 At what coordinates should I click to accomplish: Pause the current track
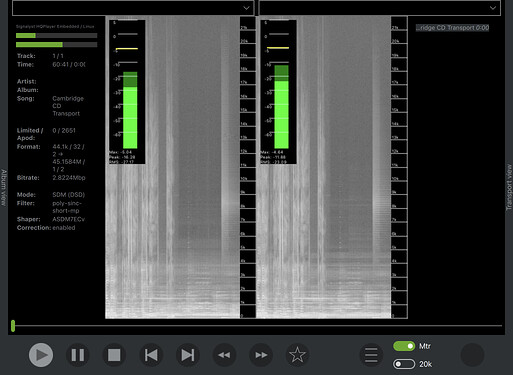tap(78, 355)
